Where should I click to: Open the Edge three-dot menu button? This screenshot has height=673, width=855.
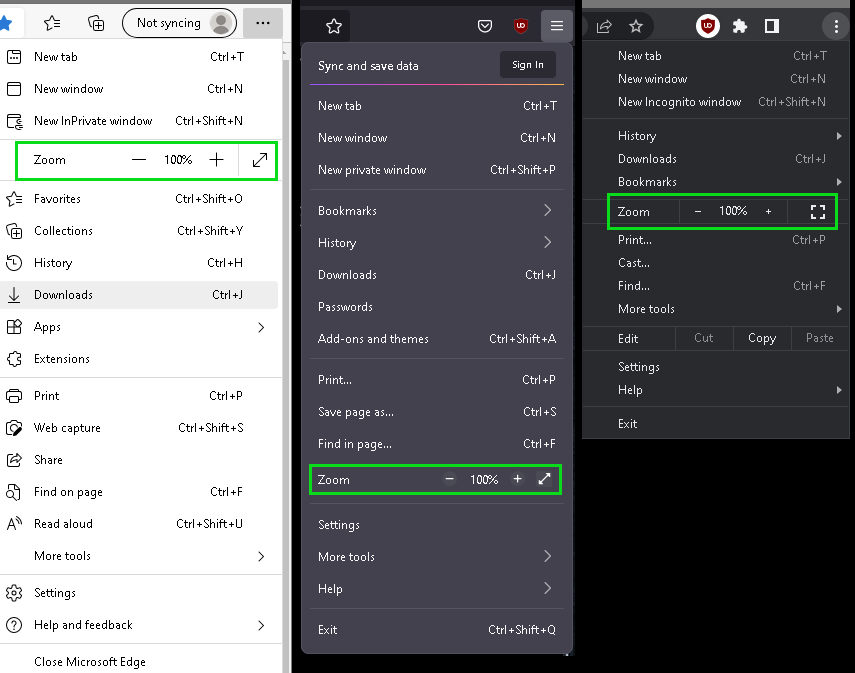click(263, 23)
